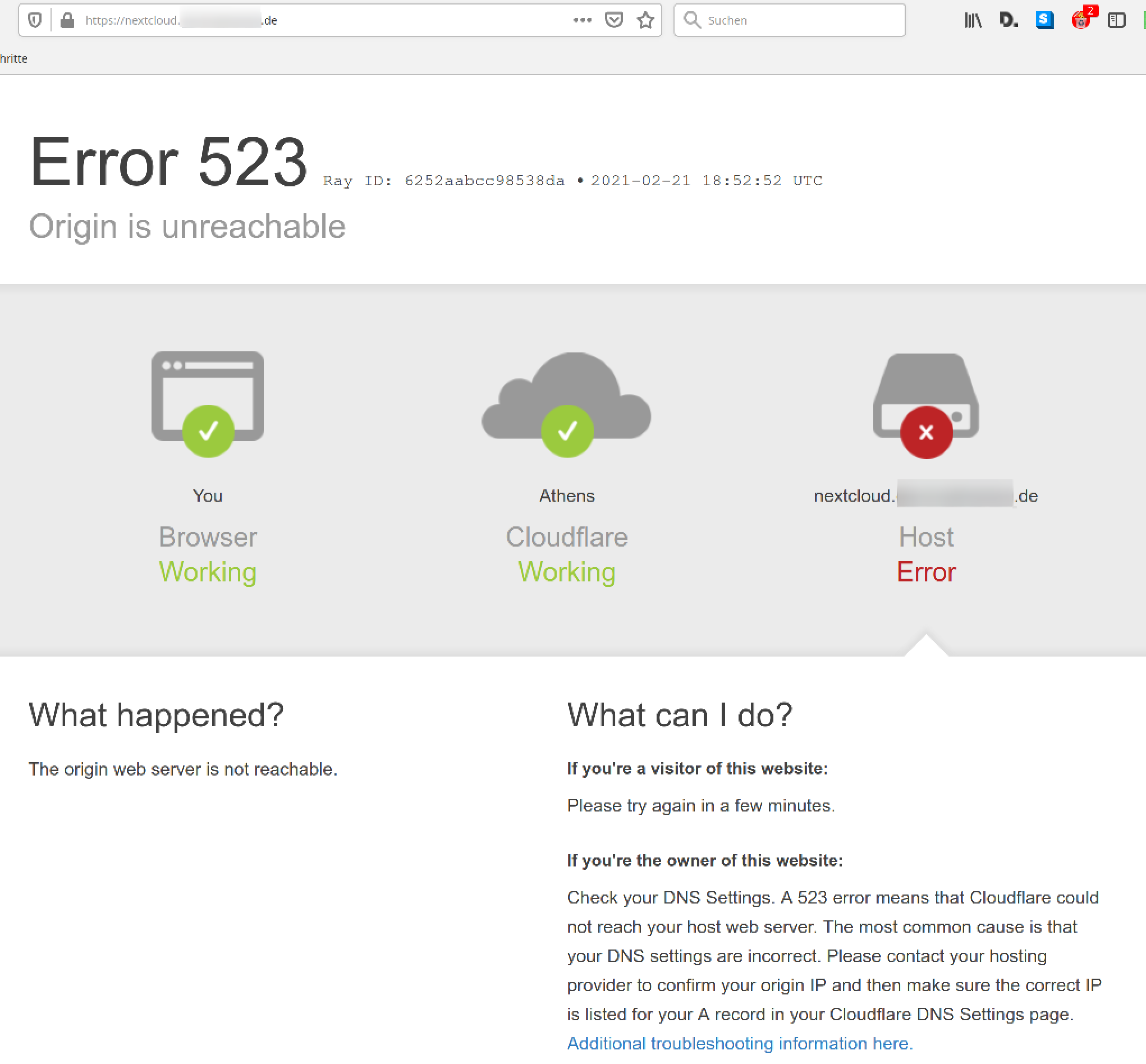Click the 'Please try again in a few minutes' text
This screenshot has width=1146, height=1064.
click(x=701, y=805)
